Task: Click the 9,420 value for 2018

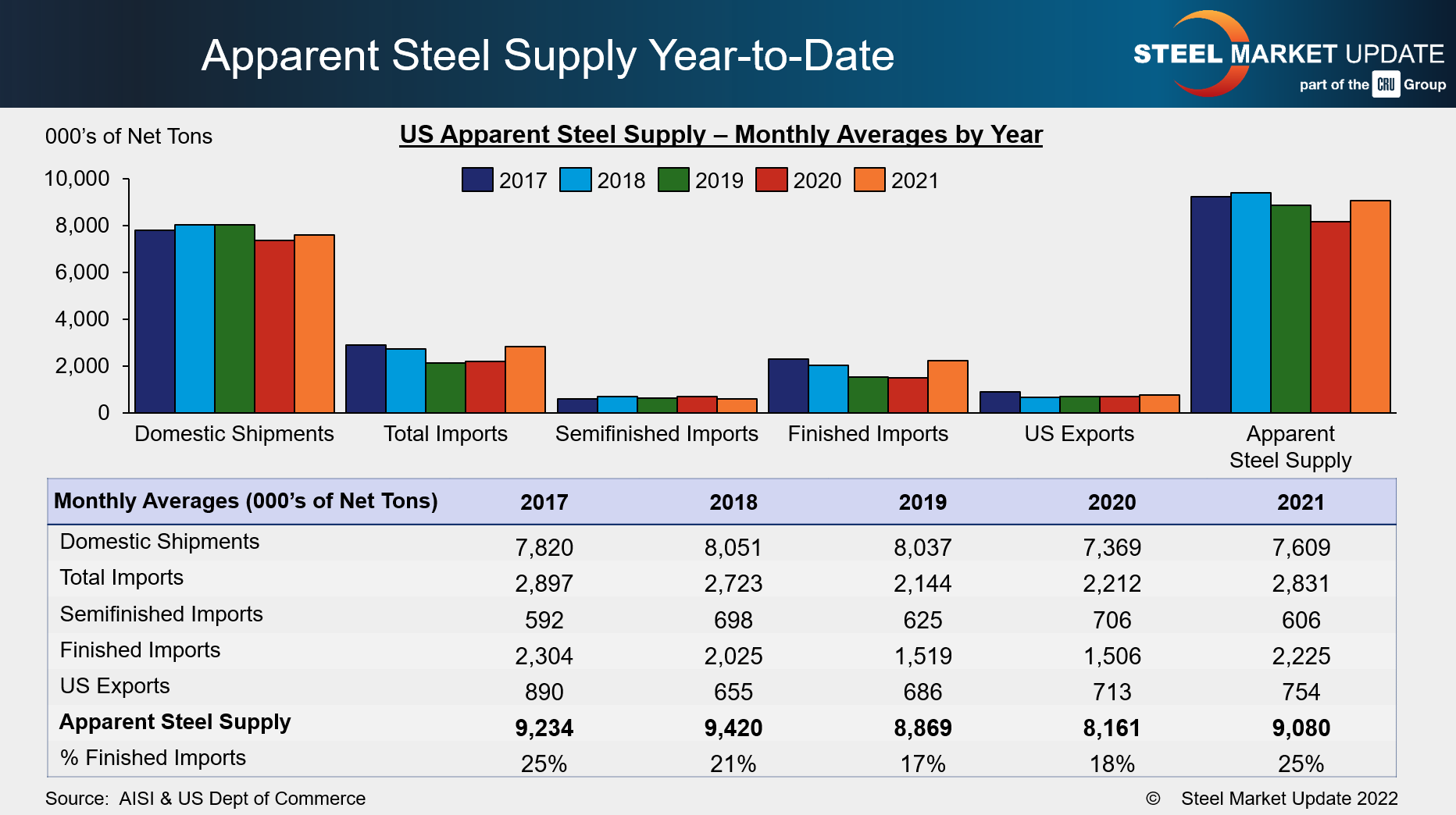Action: pos(733,728)
